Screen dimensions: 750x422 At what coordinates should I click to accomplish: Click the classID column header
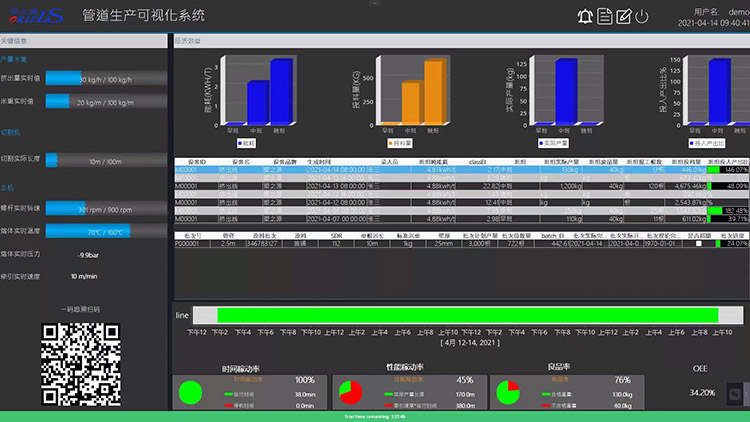point(477,162)
